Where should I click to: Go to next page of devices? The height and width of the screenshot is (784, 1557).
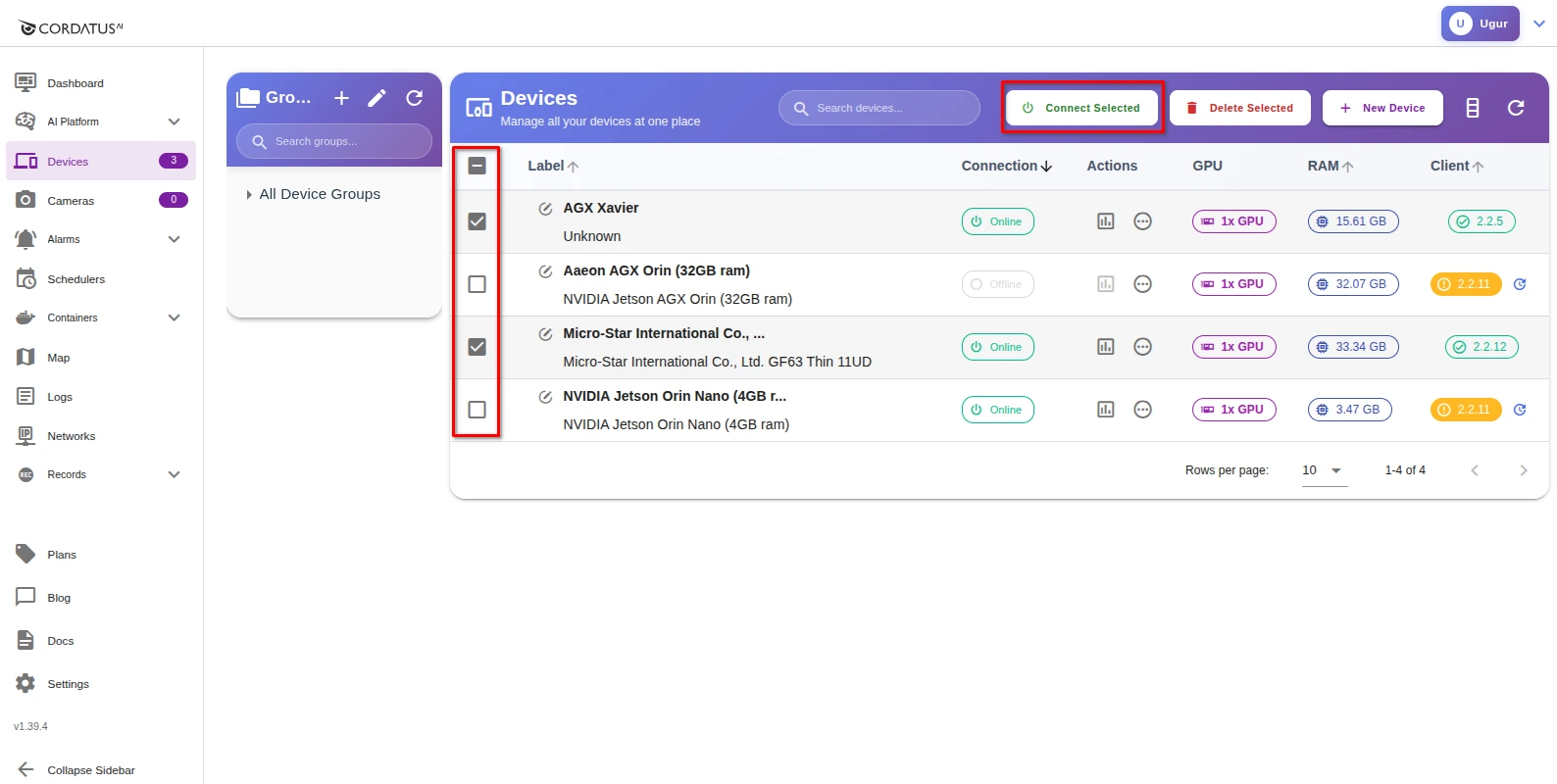point(1523,470)
